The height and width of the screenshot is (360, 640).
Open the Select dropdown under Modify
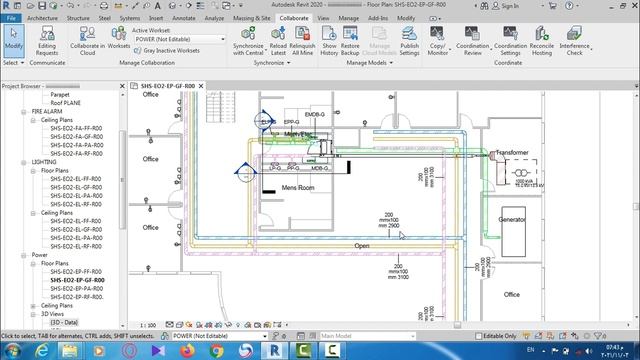[x=13, y=63]
